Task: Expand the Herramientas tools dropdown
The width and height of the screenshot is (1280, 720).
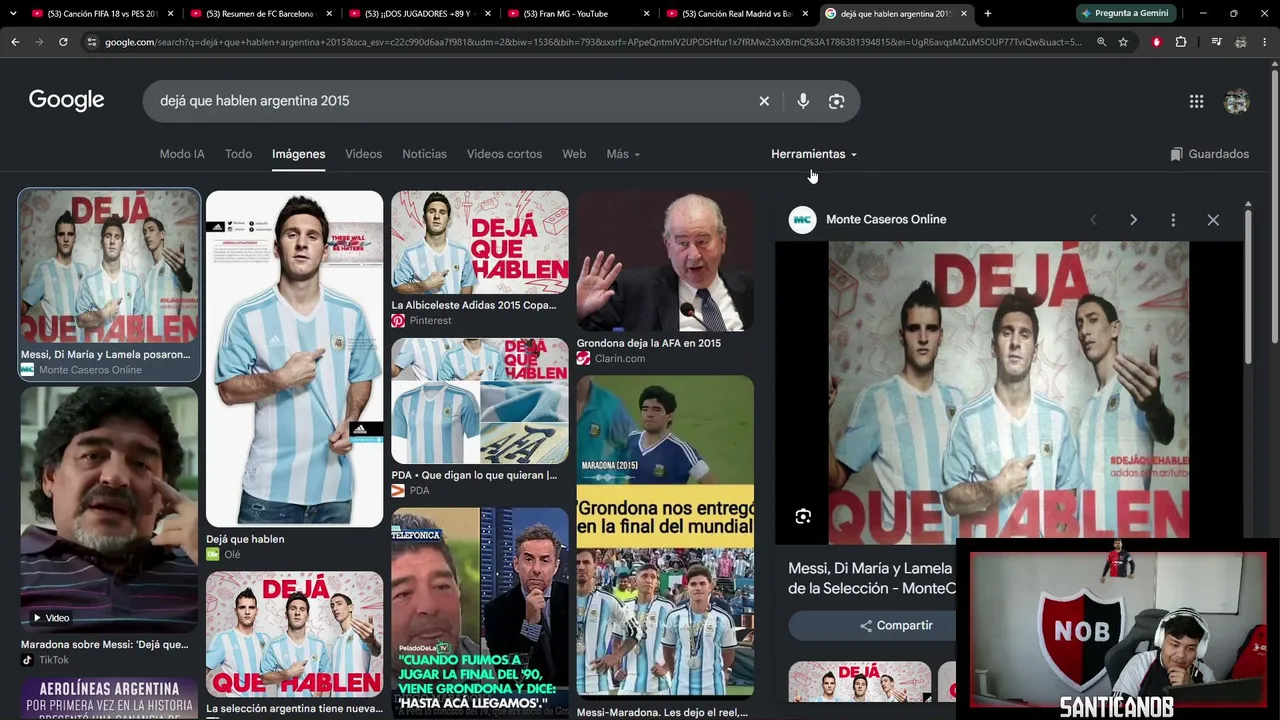Action: coord(814,154)
